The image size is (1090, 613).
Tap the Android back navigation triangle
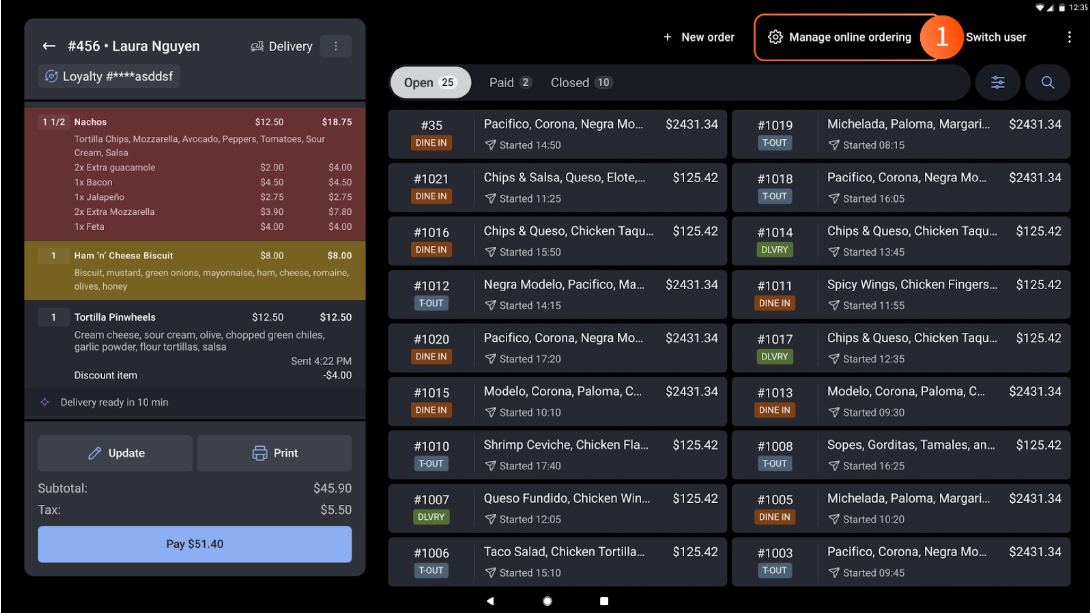pyautogui.click(x=490, y=601)
